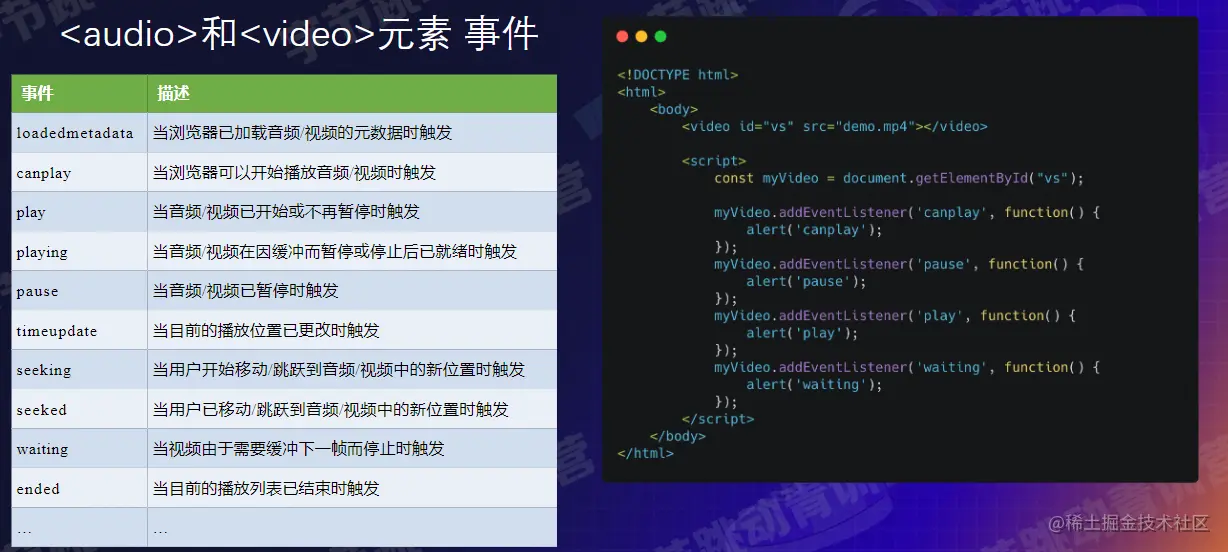Select the 描述 column header

tap(352, 93)
